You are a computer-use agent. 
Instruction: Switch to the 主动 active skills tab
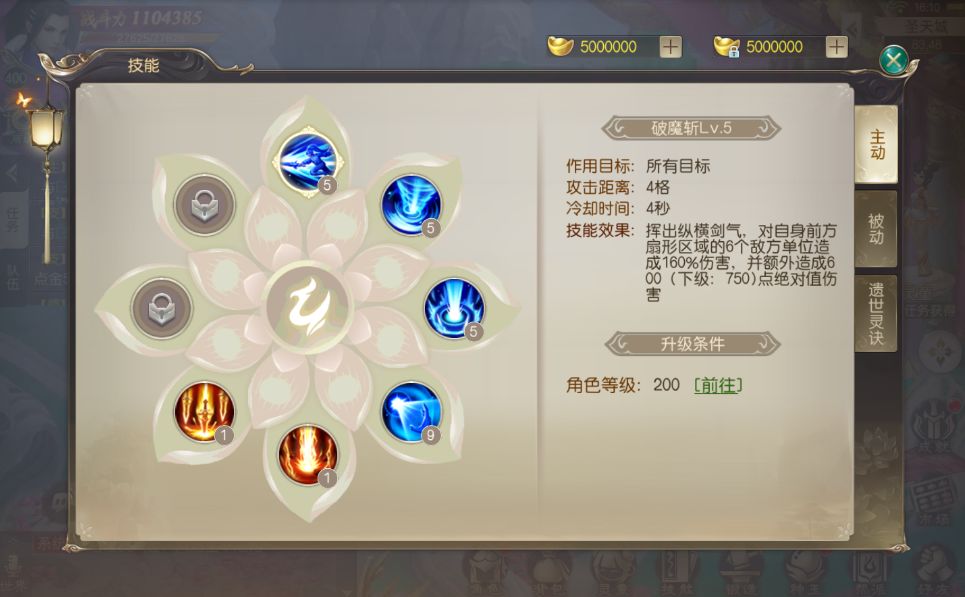[x=876, y=145]
